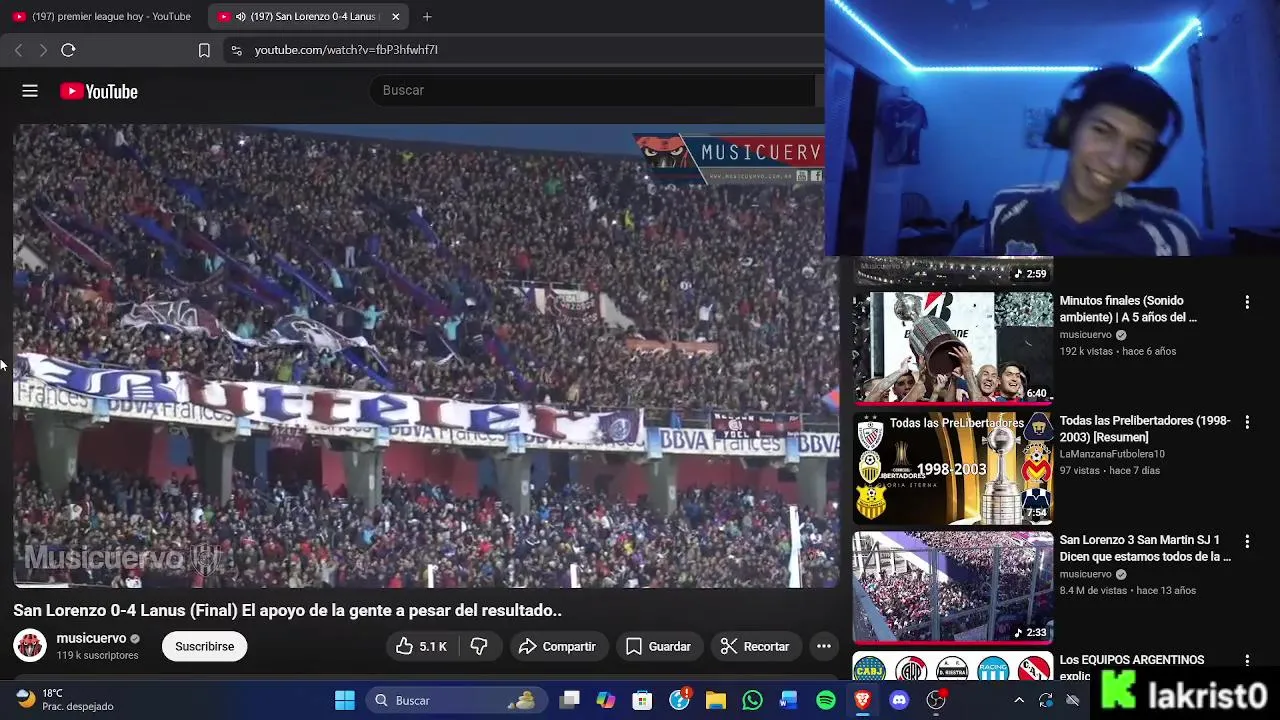Click the Suscribirse button
The image size is (1280, 720).
coord(205,647)
